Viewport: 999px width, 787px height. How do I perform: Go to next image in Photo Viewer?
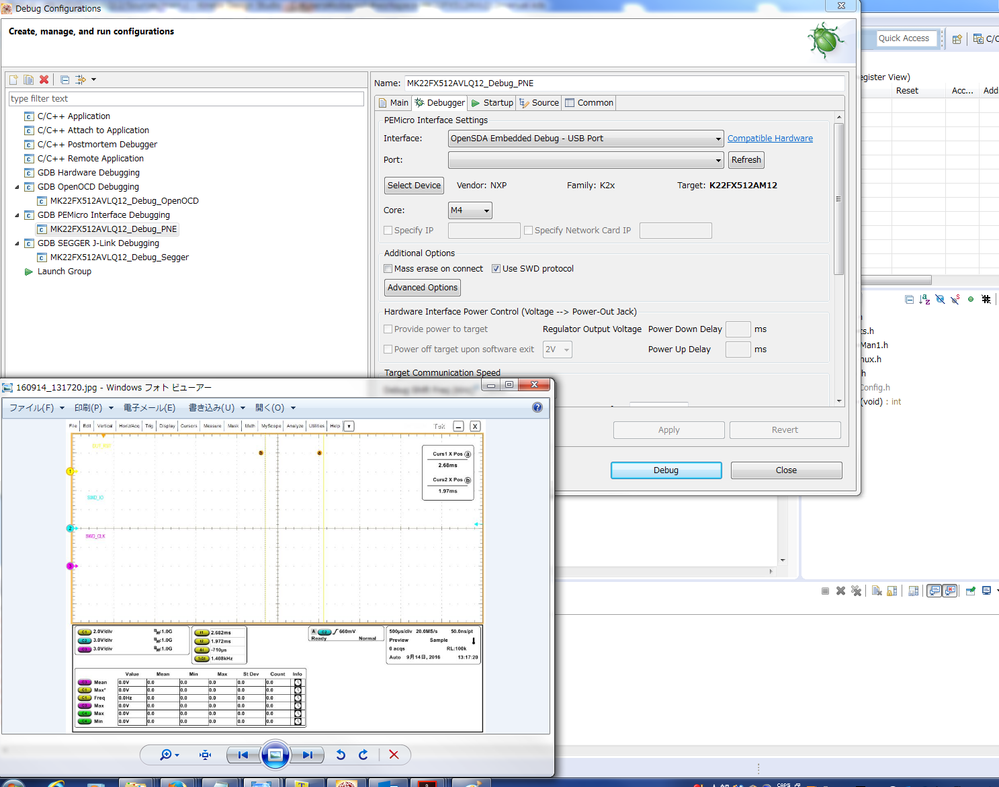click(x=308, y=755)
